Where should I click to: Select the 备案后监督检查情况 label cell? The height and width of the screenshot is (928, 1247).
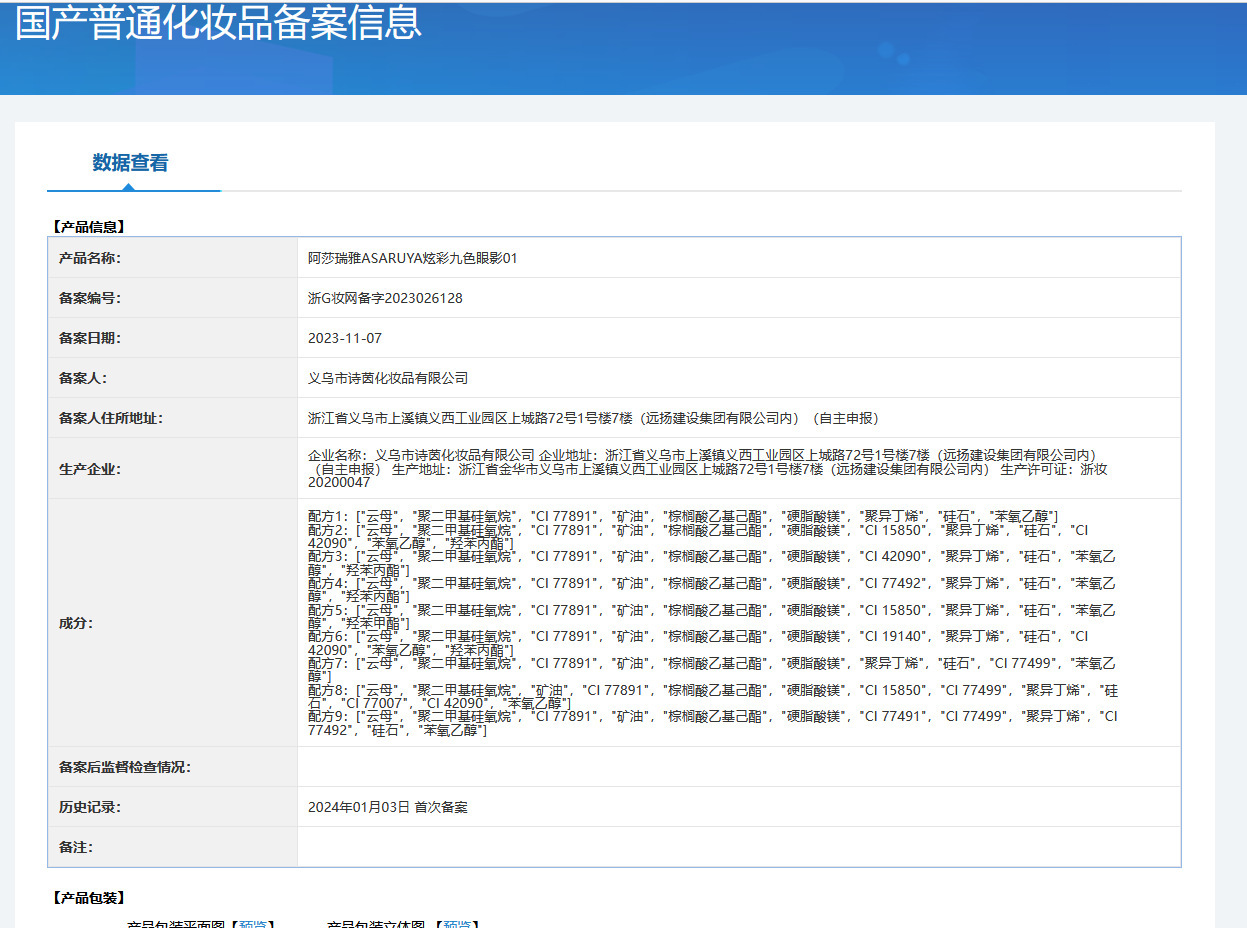point(173,767)
